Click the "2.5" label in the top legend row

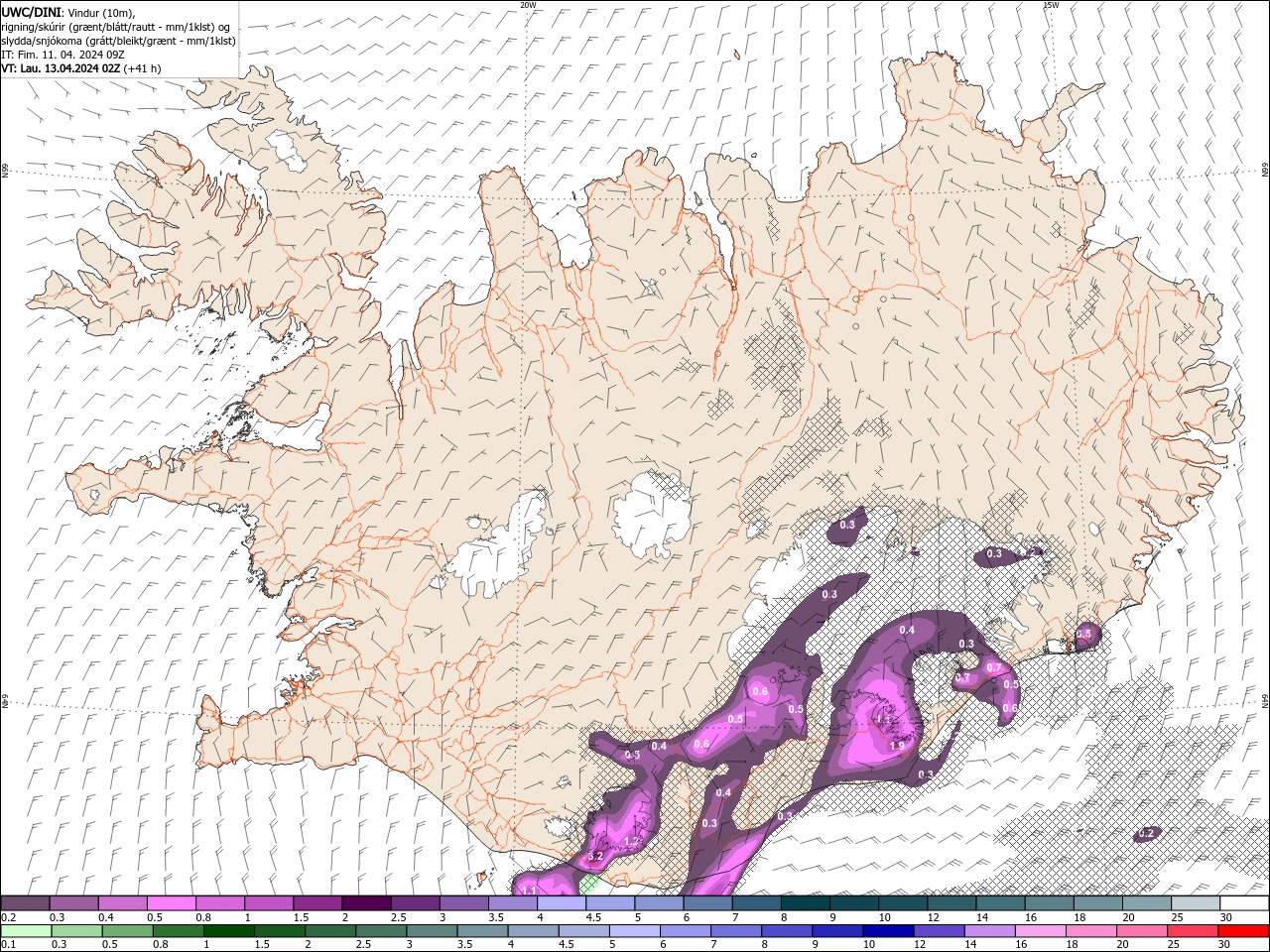(x=398, y=917)
